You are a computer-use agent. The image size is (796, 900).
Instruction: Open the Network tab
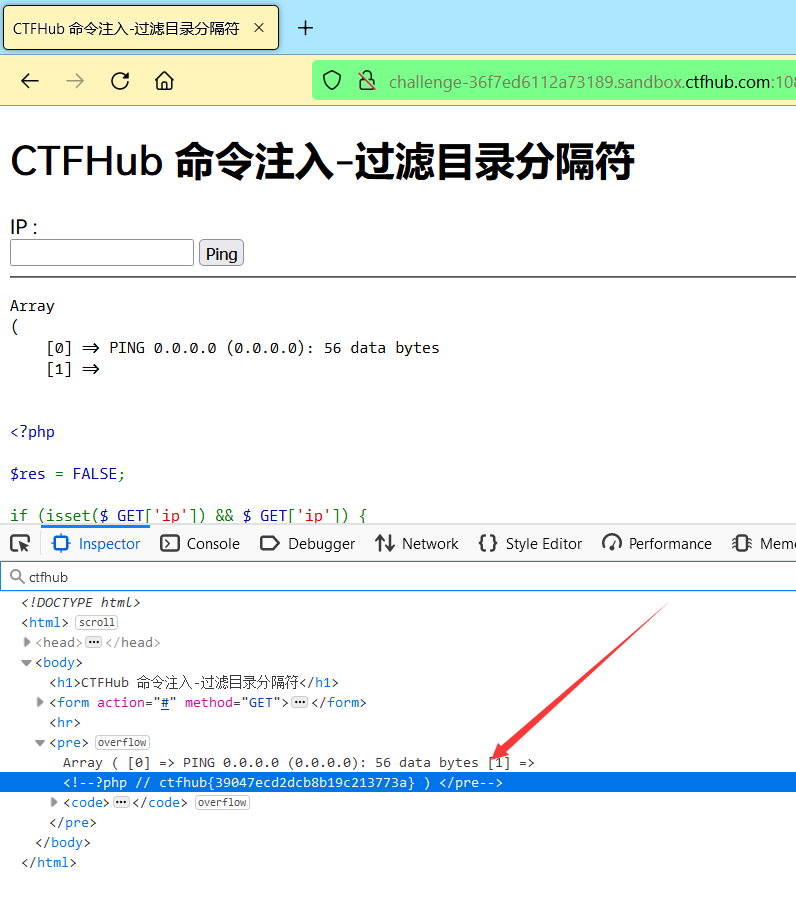click(x=416, y=543)
